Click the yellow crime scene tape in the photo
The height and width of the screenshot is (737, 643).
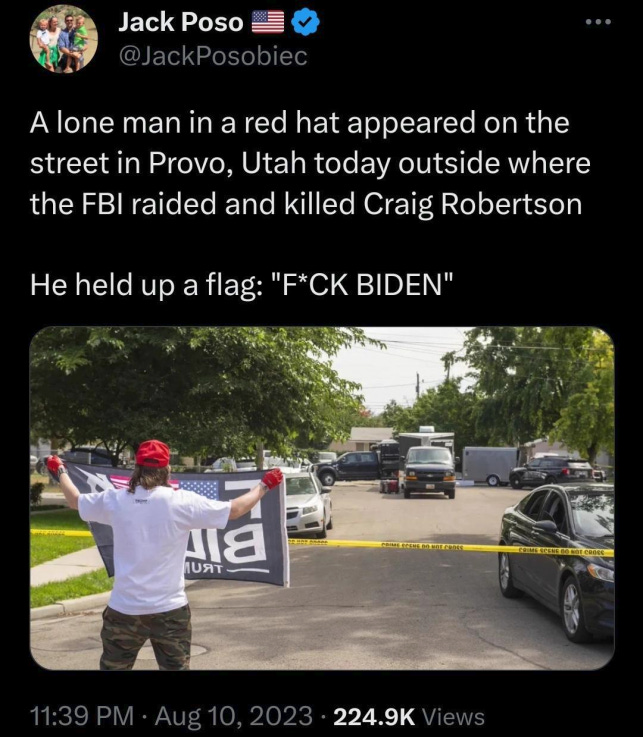[451, 547]
